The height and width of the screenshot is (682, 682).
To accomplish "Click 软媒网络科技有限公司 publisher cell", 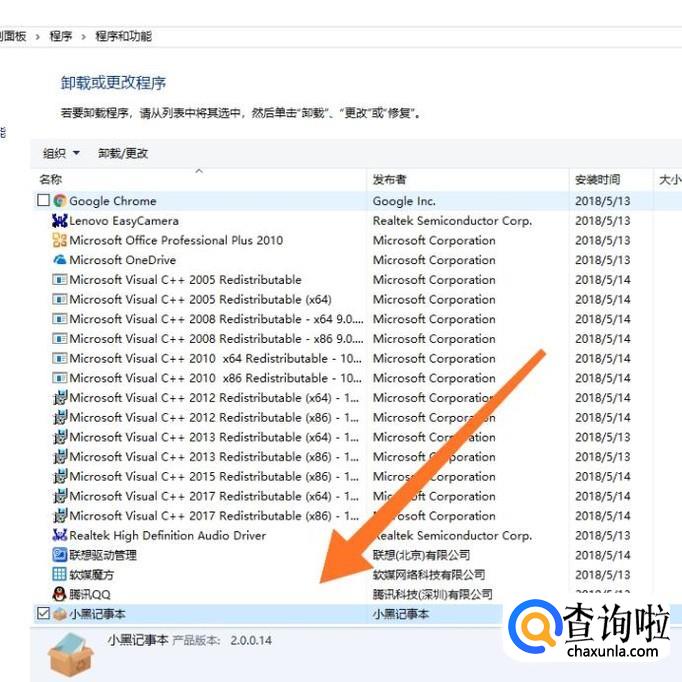I will pyautogui.click(x=429, y=575).
